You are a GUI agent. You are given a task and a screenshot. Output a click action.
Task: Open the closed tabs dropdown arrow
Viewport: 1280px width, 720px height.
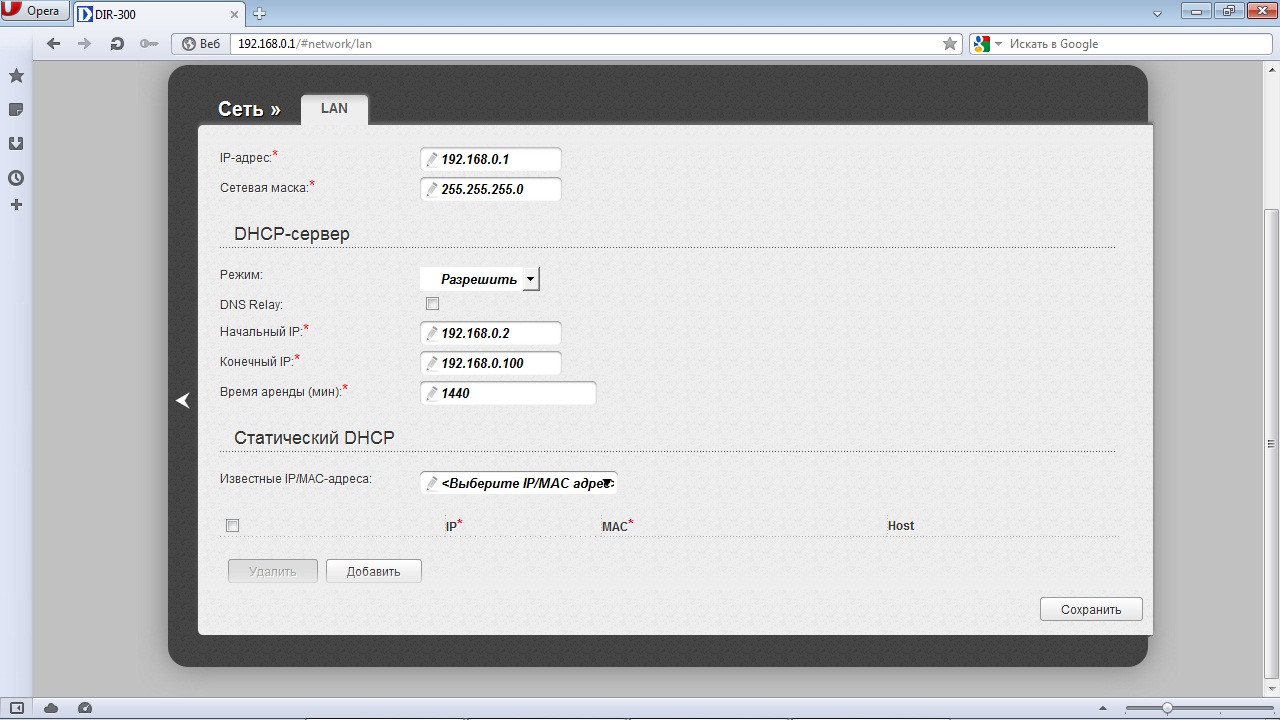[1158, 14]
